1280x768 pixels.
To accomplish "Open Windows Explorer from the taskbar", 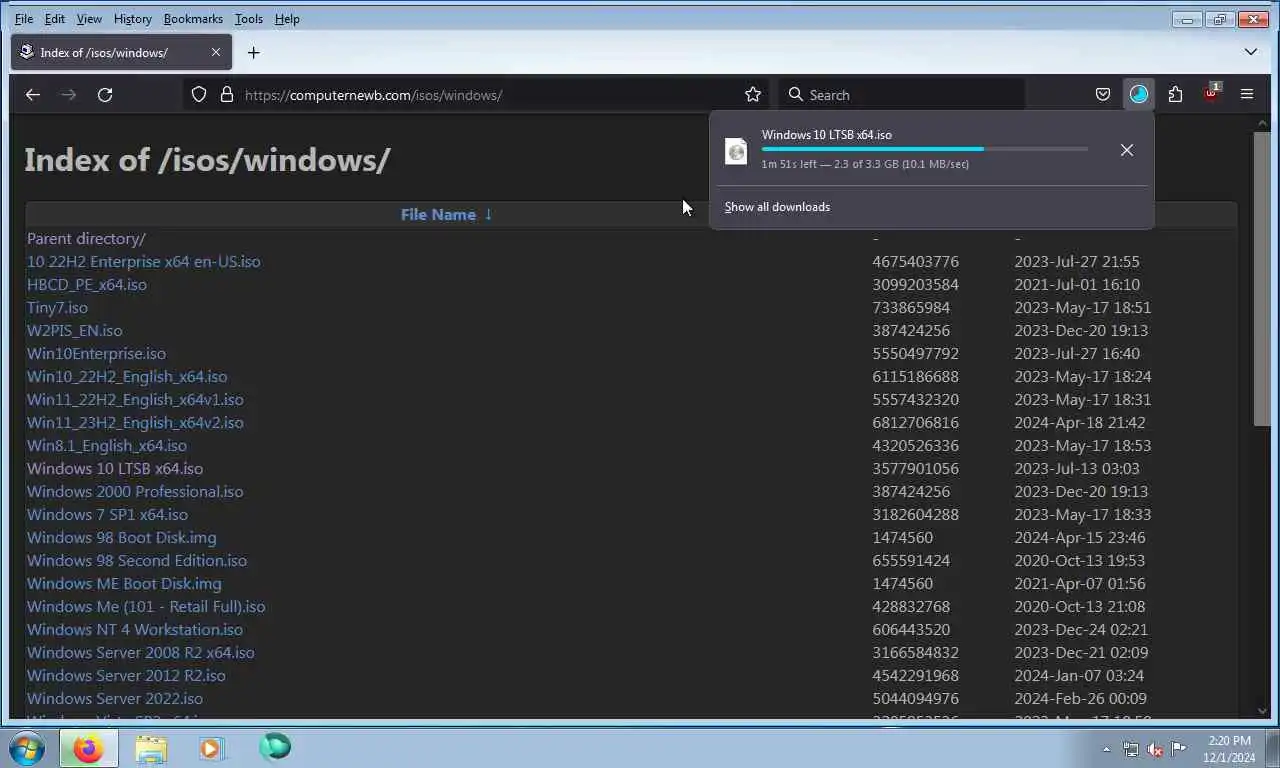I will (151, 748).
